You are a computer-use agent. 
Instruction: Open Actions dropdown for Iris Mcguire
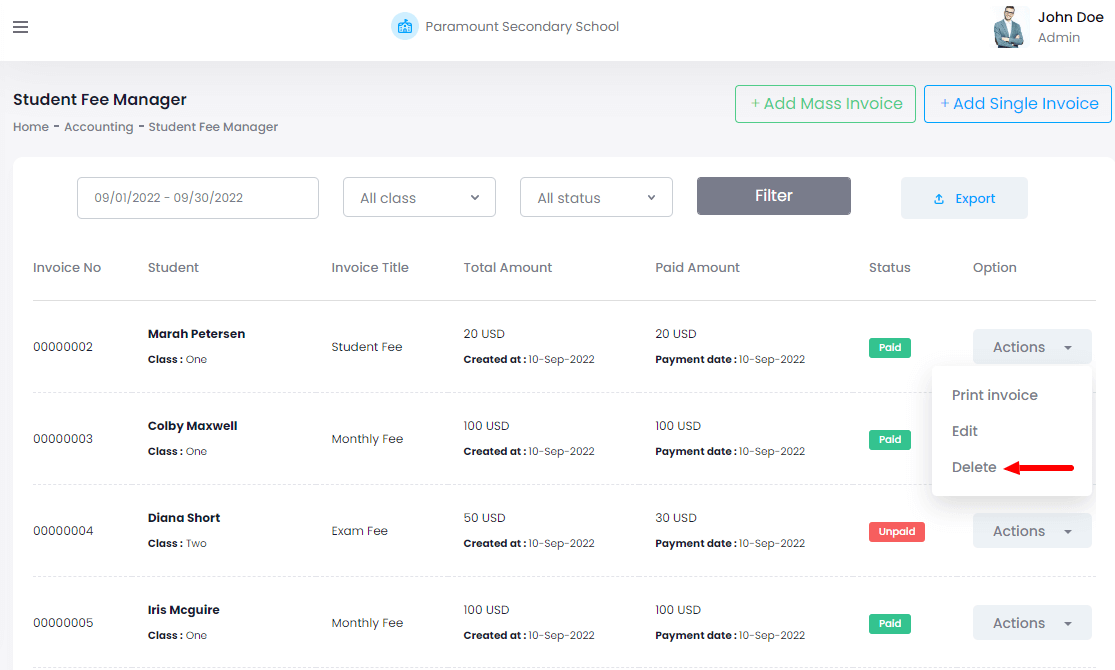[x=1031, y=623]
